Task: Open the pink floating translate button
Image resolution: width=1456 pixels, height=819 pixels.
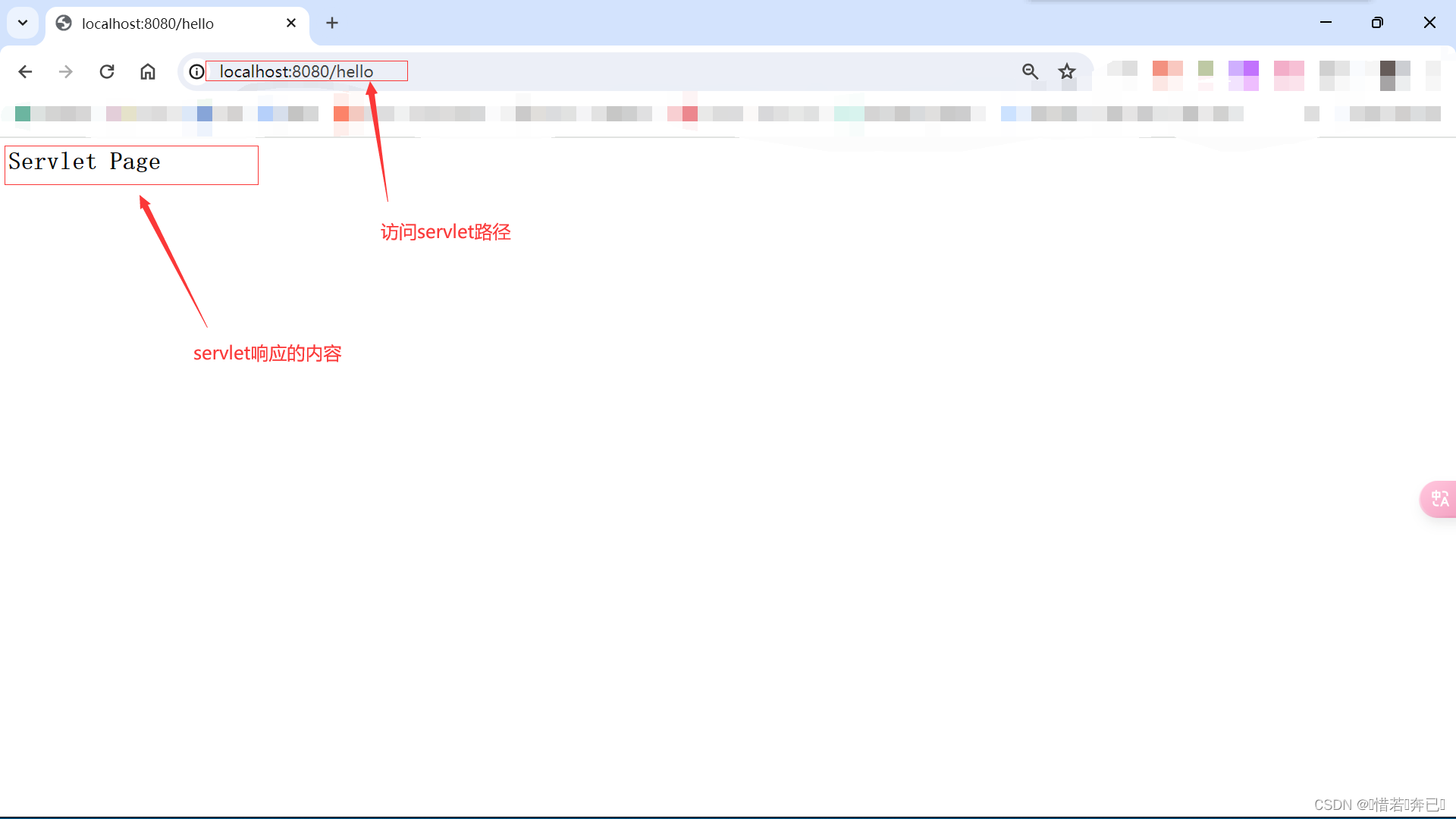Action: pyautogui.click(x=1439, y=499)
